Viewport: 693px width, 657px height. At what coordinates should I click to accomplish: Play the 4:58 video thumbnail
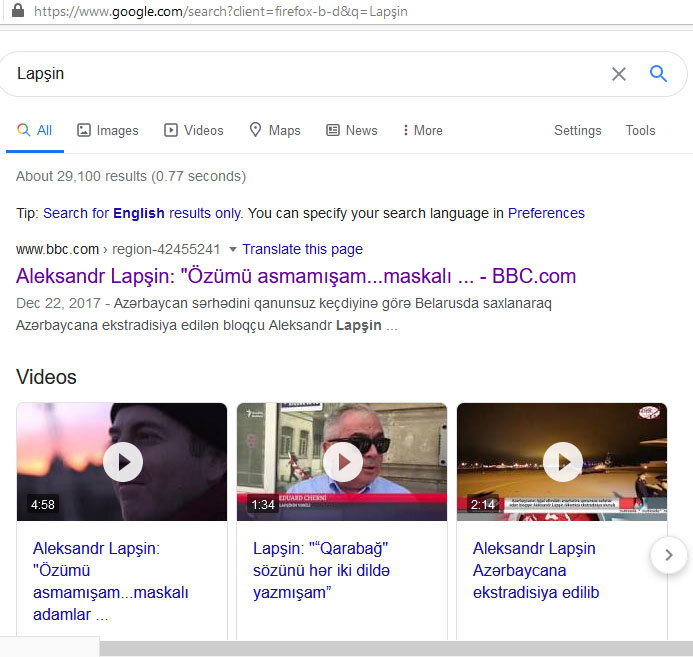tap(122, 462)
